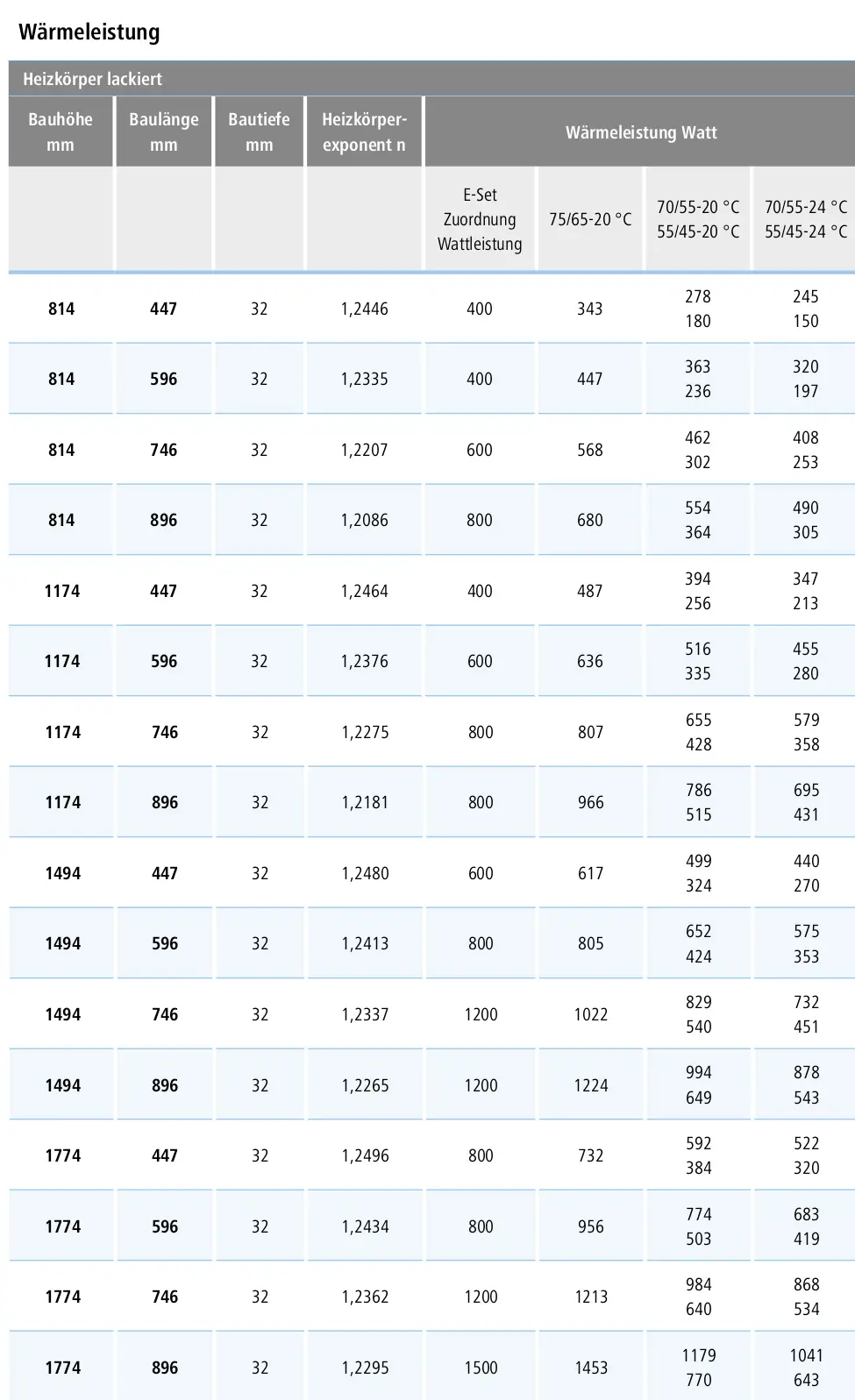Select the 1224 watt output cell
Screen dimensions: 855x1400
tap(591, 1085)
